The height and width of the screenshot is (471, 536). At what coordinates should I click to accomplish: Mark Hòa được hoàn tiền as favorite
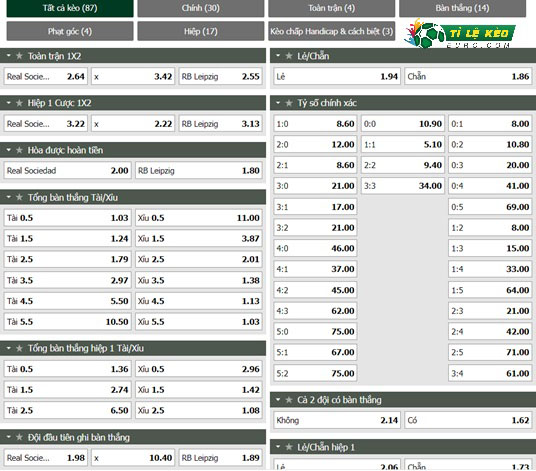[x=19, y=150]
